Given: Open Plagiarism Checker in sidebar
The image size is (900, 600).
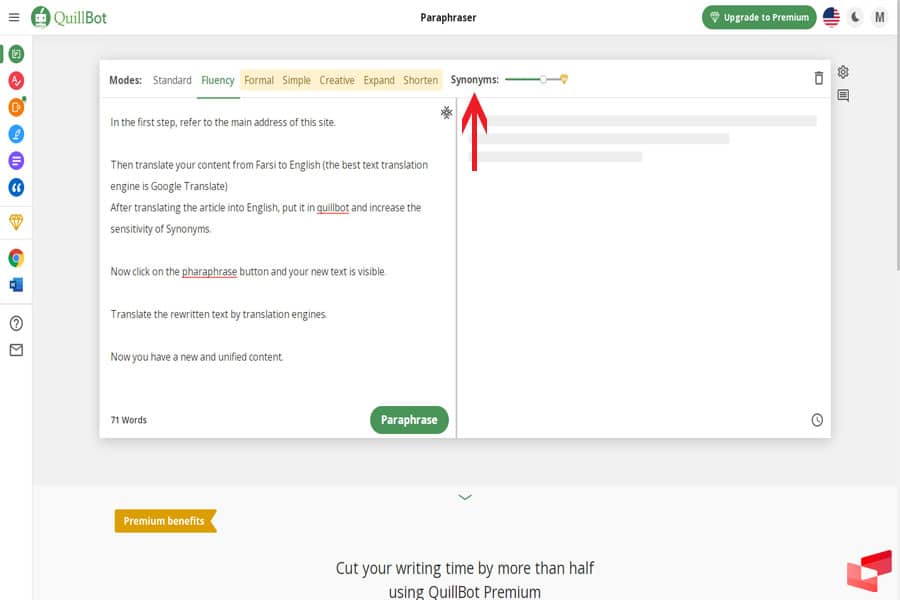Looking at the screenshot, I should pyautogui.click(x=16, y=107).
